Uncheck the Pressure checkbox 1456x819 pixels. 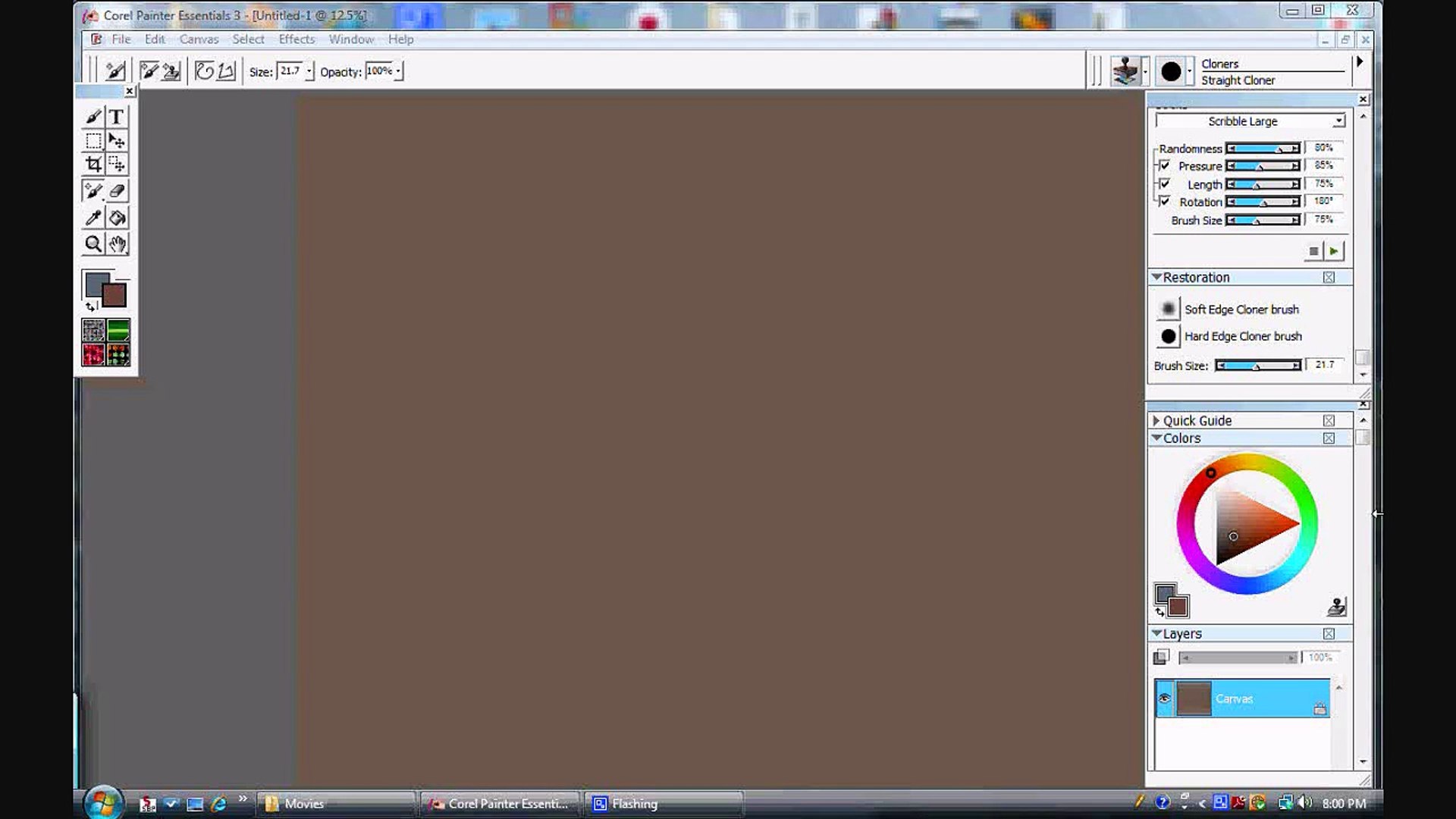point(1165,165)
